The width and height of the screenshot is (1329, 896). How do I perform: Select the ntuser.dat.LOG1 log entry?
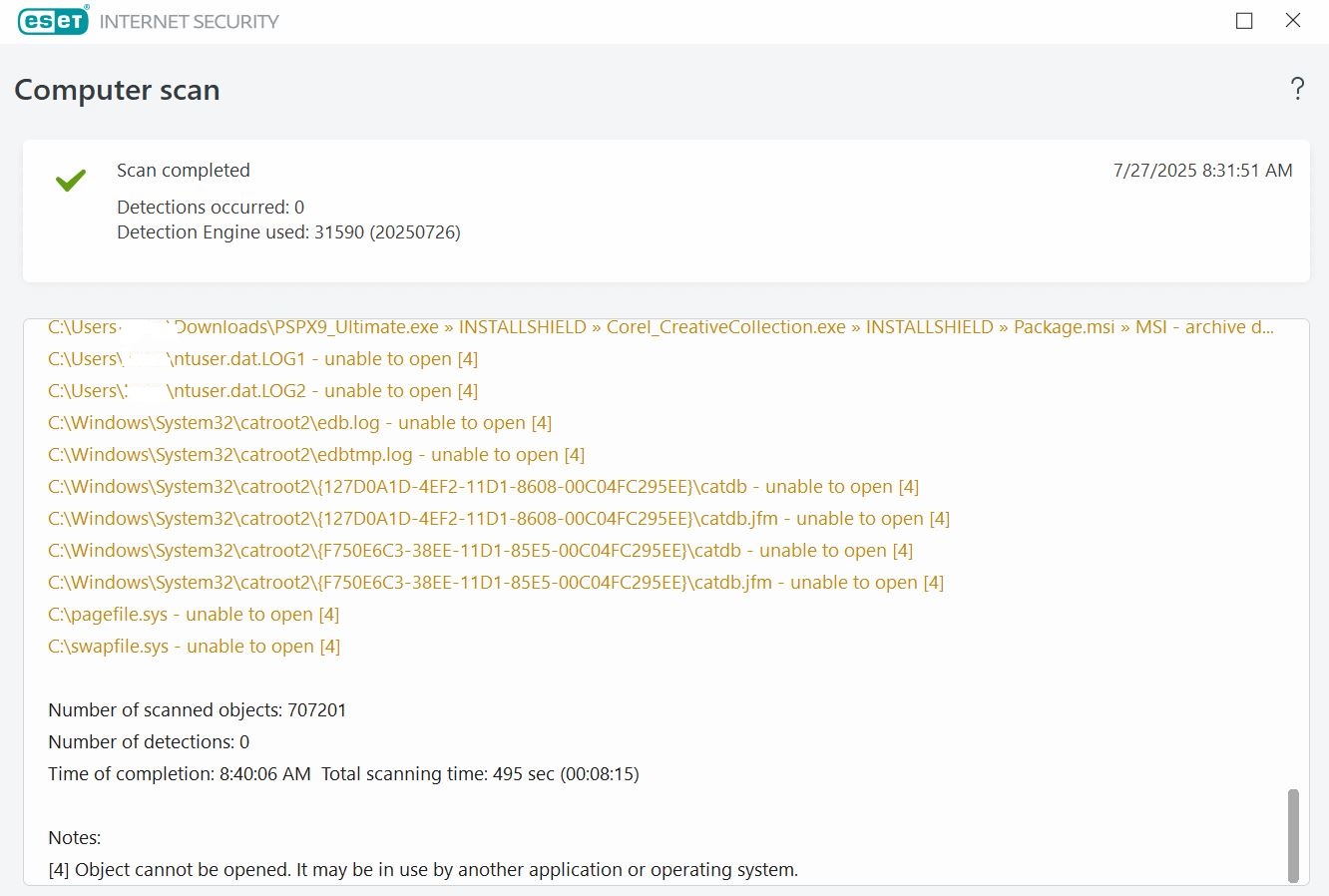click(x=262, y=359)
